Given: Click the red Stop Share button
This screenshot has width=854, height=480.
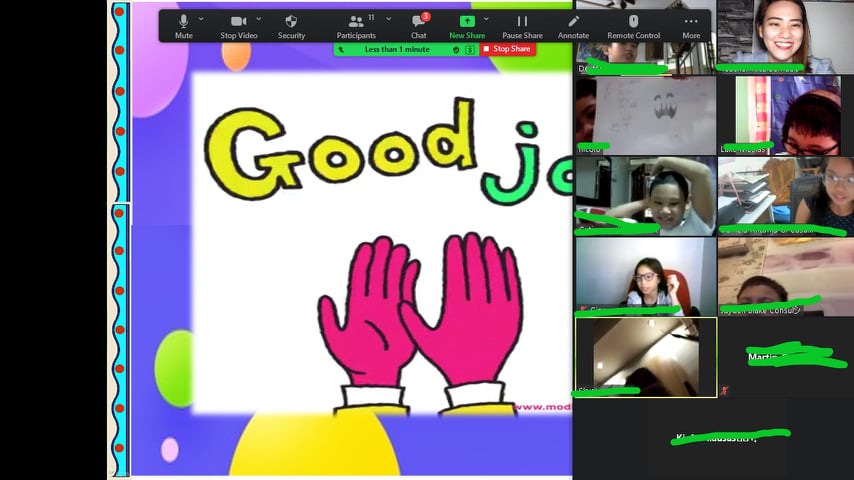Looking at the screenshot, I should [507, 49].
